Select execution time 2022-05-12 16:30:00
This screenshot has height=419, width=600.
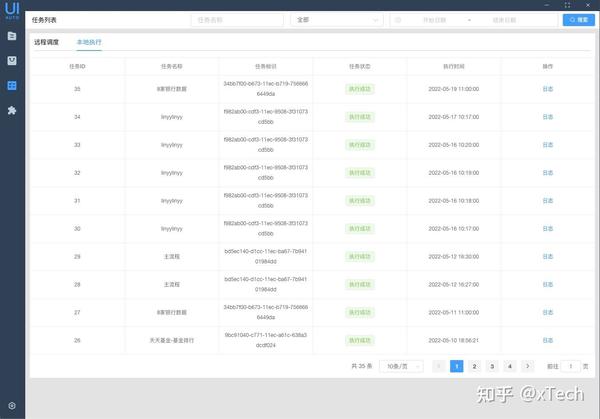pos(454,256)
